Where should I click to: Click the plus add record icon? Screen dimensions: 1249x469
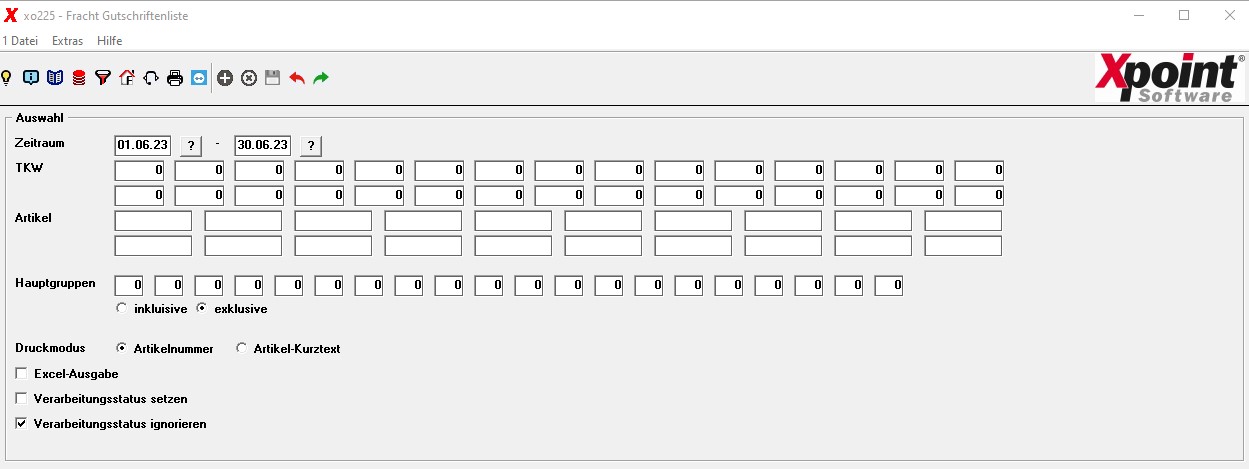click(x=225, y=78)
